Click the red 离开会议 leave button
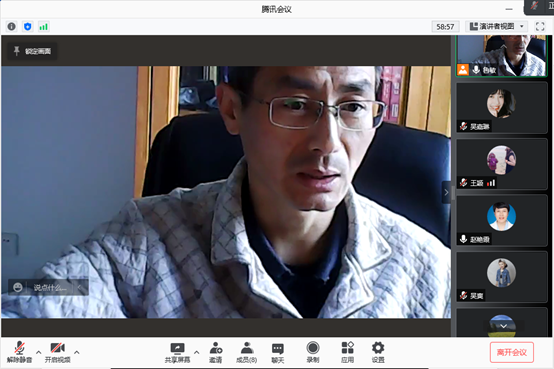The width and height of the screenshot is (554, 369). point(512,352)
